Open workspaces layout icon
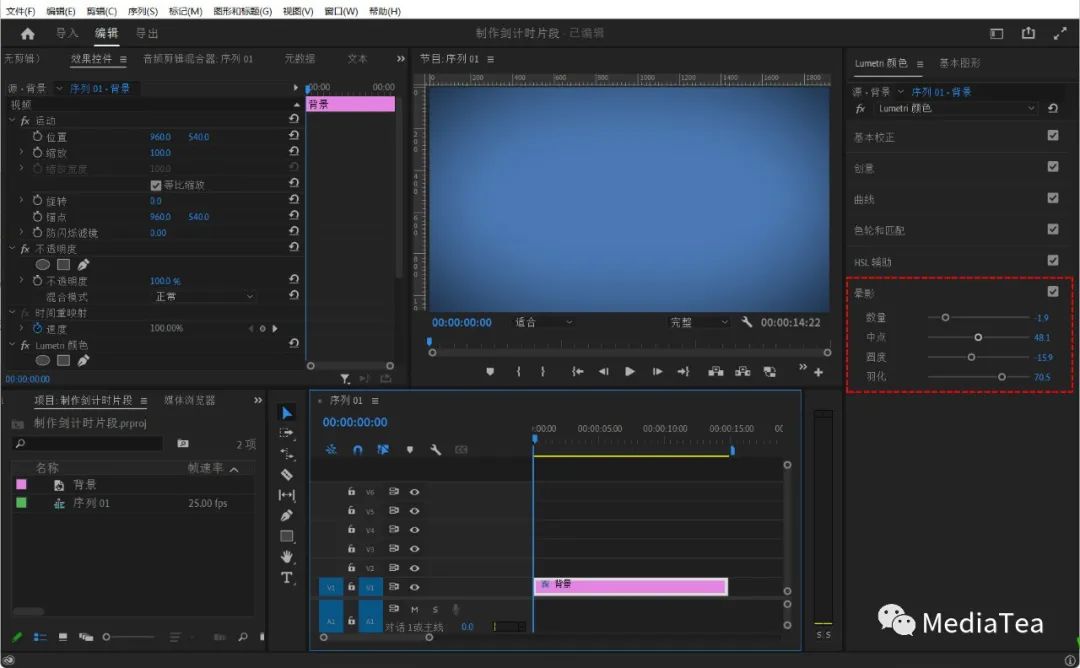The width and height of the screenshot is (1080, 668). click(997, 33)
